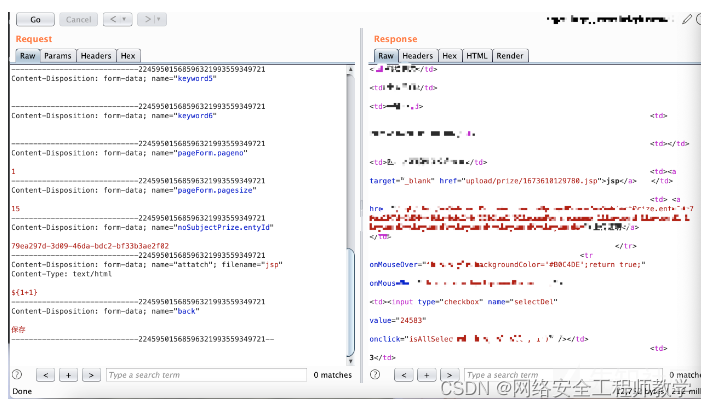Viewport: 706px width, 407px height.
Task: Click the pageForm.pageno parameter text
Action: tap(211, 153)
